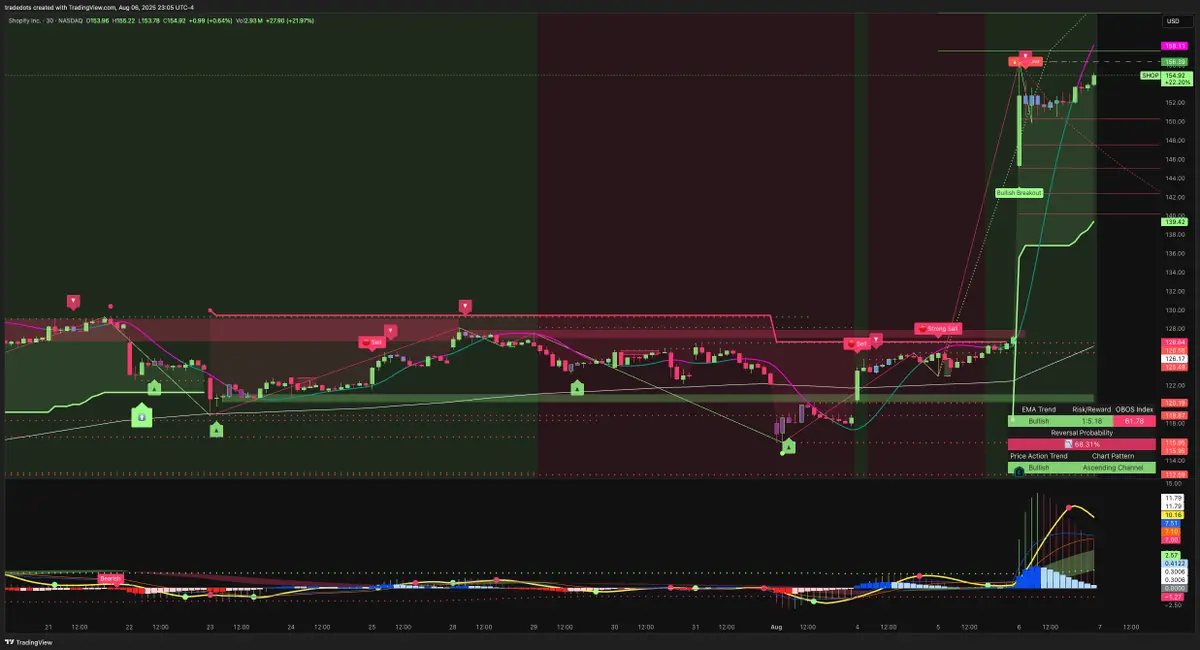Viewport: 1200px width, 650px height.
Task: Click the Reversal Probability 68.31% bar
Action: point(1081,444)
